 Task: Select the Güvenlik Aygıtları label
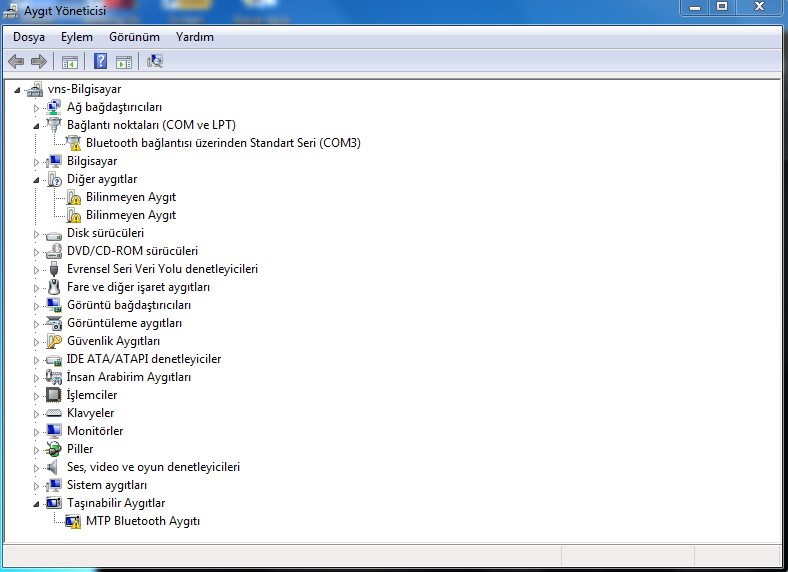point(113,341)
